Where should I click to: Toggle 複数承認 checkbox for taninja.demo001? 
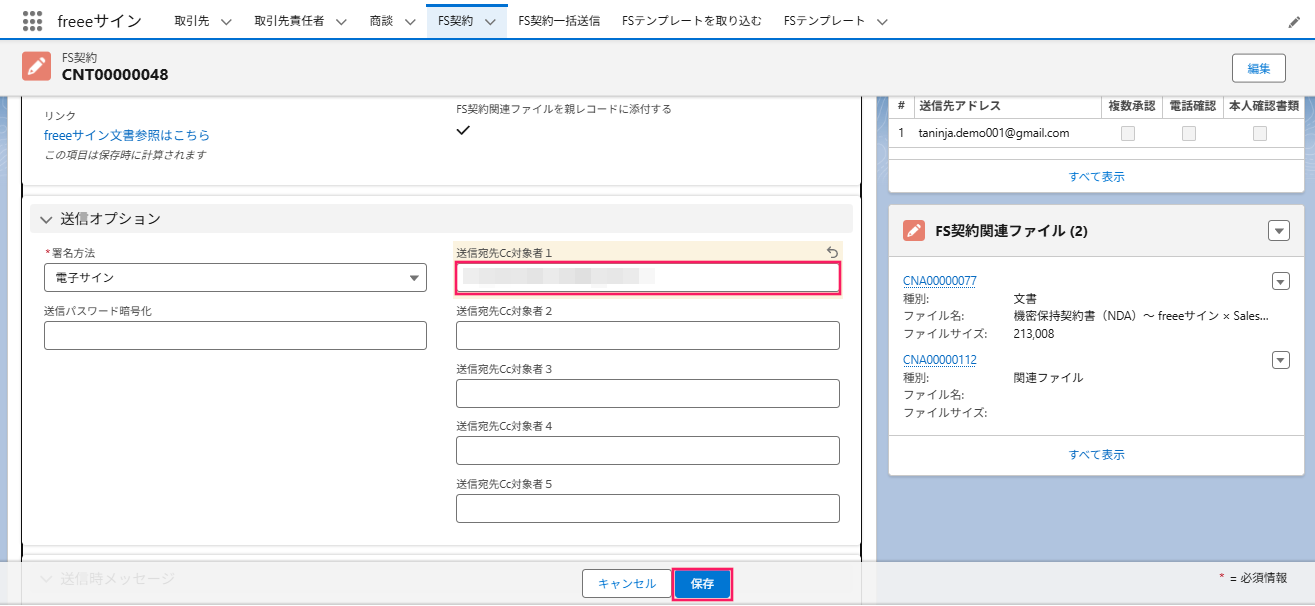click(1128, 133)
